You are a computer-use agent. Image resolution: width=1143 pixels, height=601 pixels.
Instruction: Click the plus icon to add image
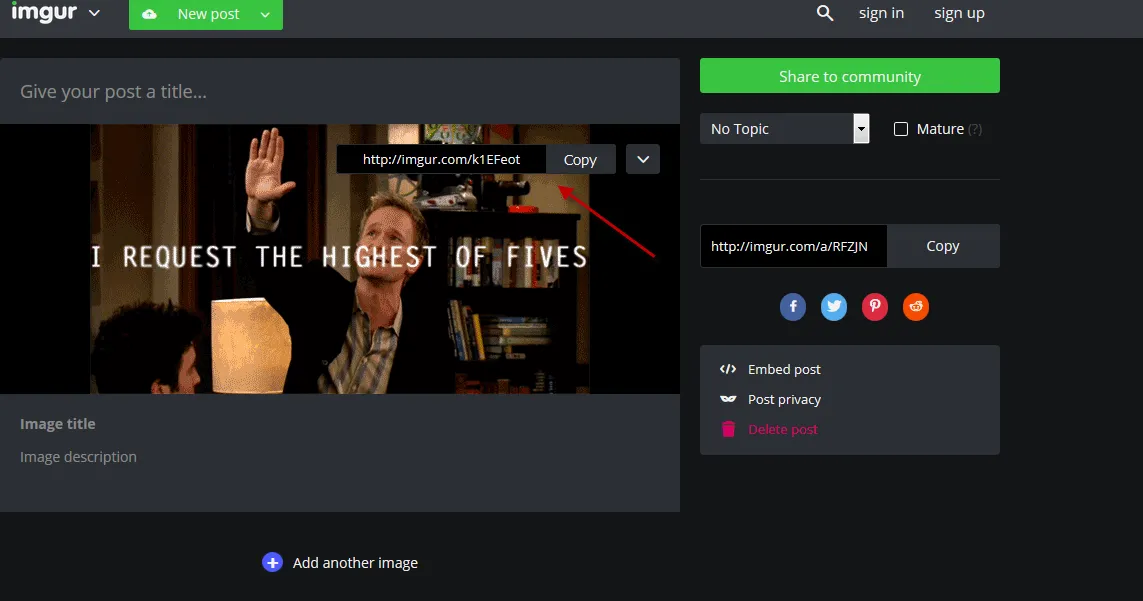[273, 562]
